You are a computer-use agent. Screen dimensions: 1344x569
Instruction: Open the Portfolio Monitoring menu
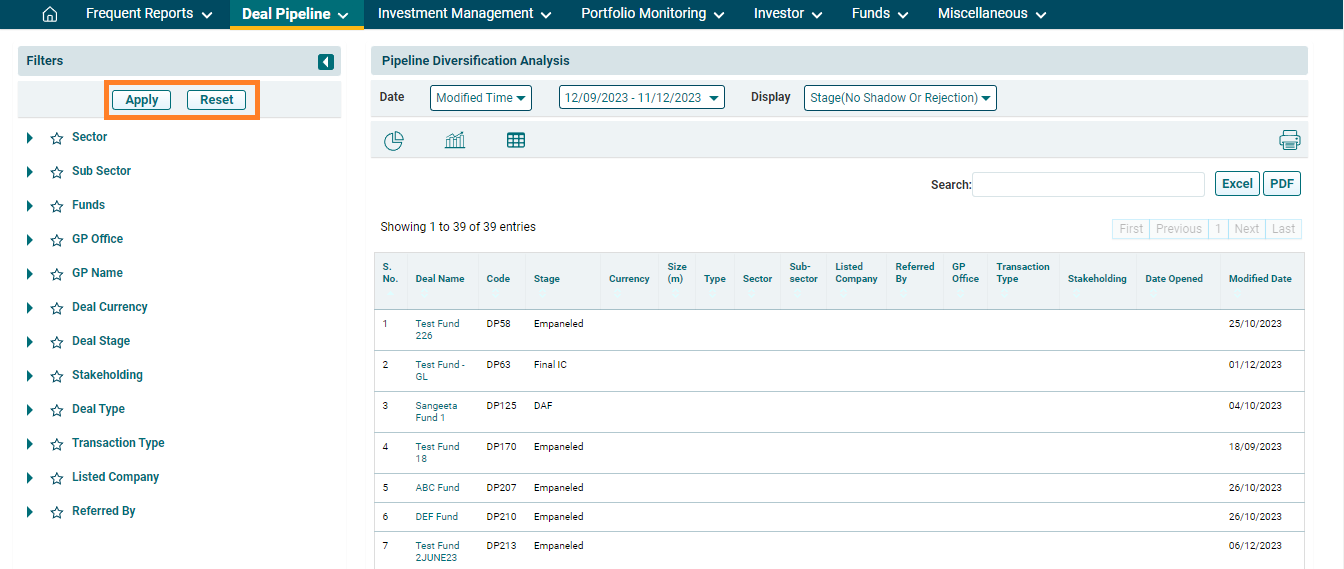pos(652,14)
